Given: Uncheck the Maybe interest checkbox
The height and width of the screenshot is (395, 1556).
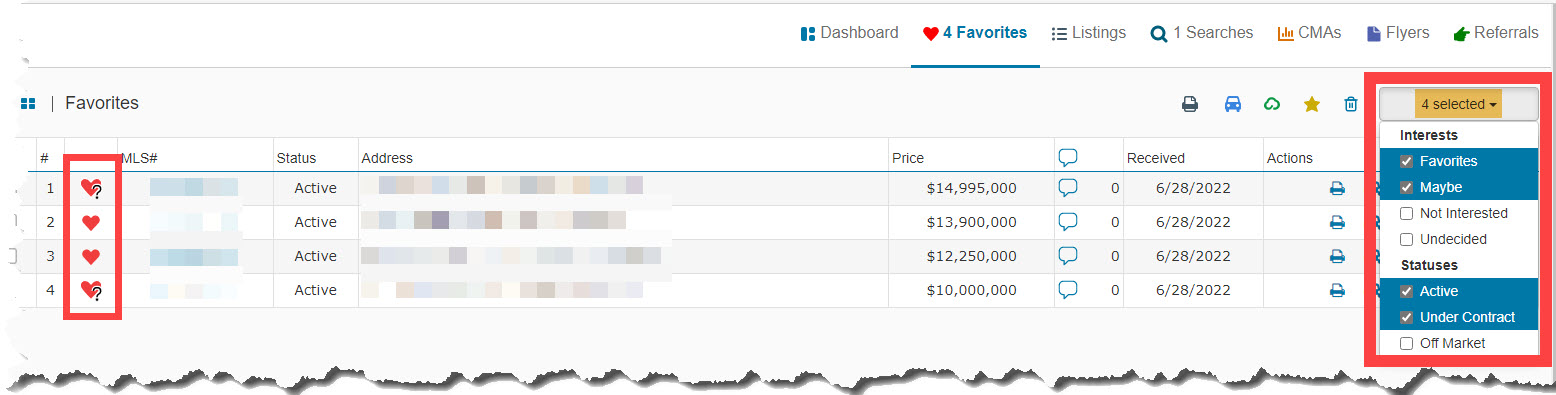Looking at the screenshot, I should coord(1407,187).
